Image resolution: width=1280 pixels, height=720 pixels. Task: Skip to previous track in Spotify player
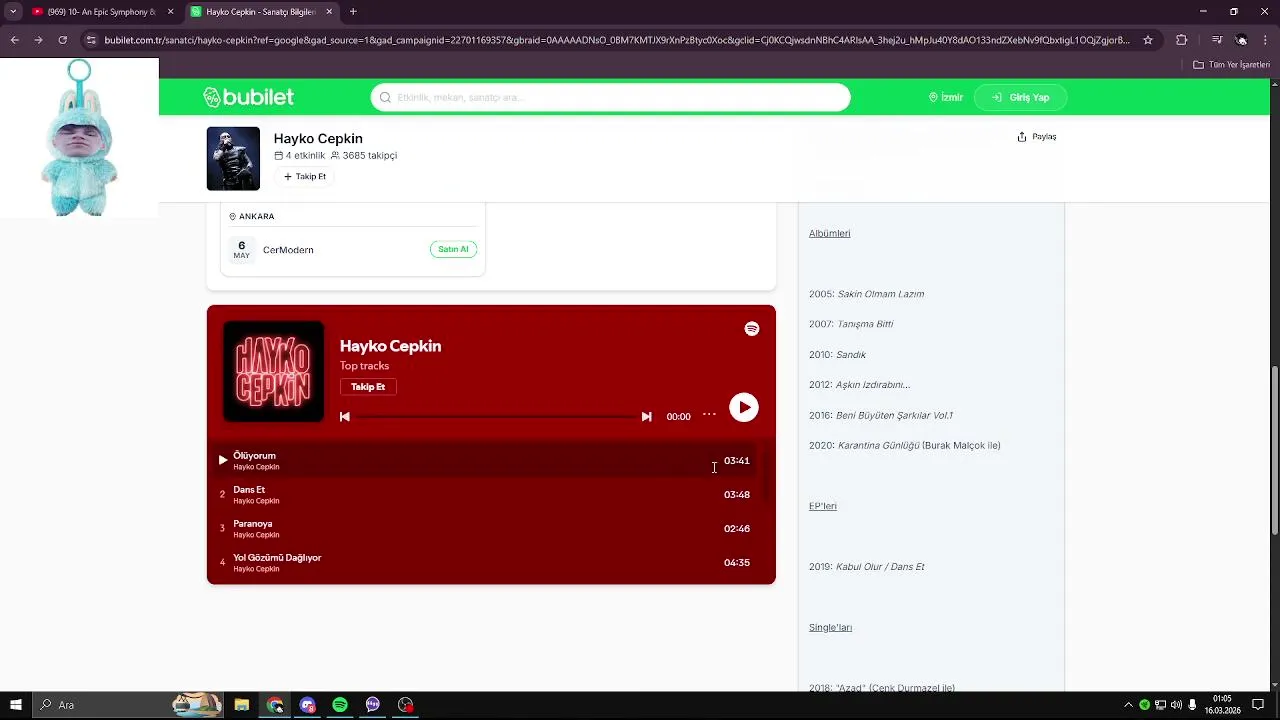pyautogui.click(x=345, y=417)
